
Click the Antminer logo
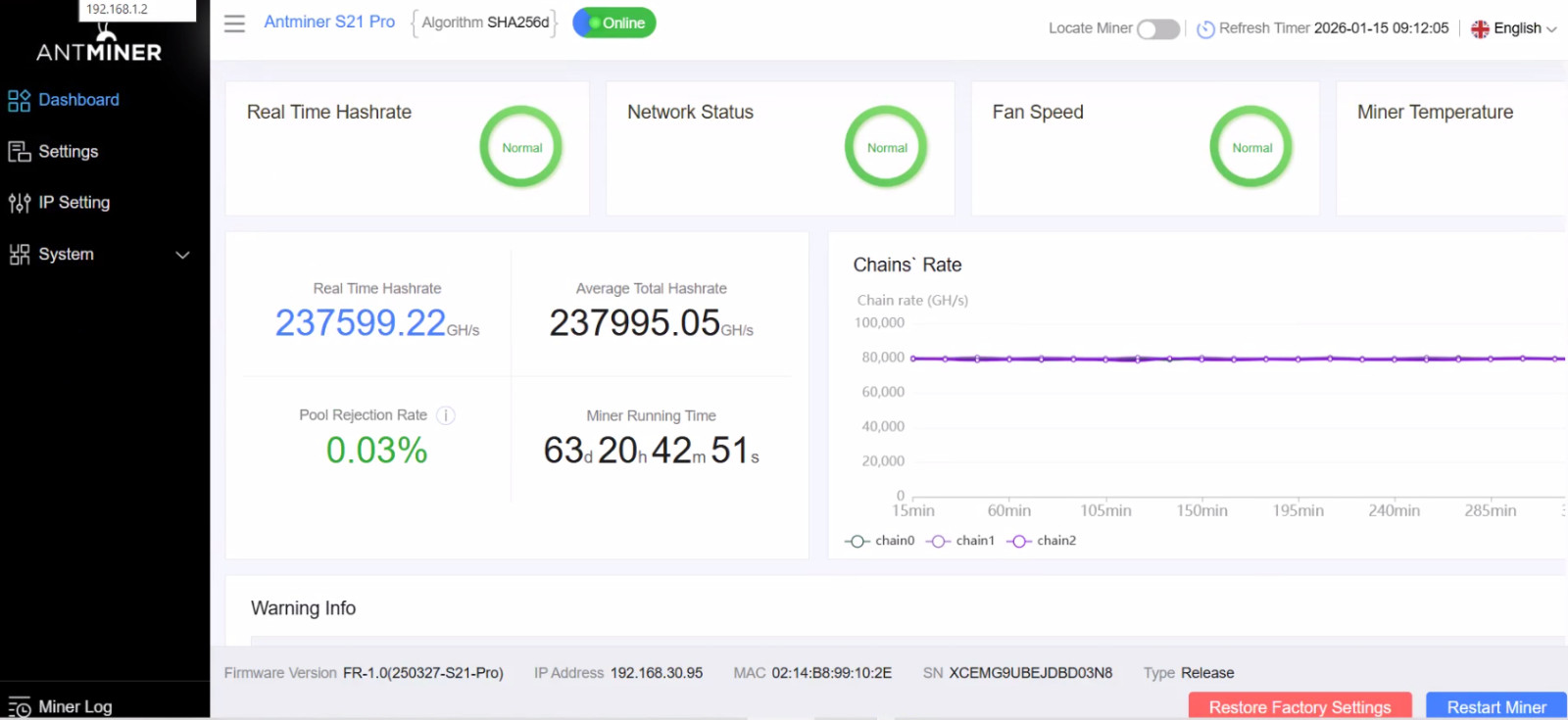pos(99,46)
